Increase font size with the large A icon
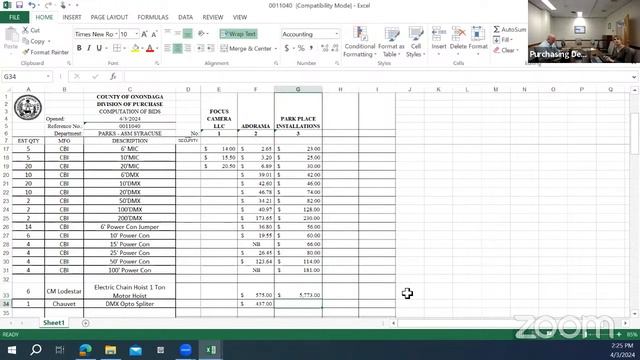Viewport: 640px width, 360px height. tap(144, 34)
